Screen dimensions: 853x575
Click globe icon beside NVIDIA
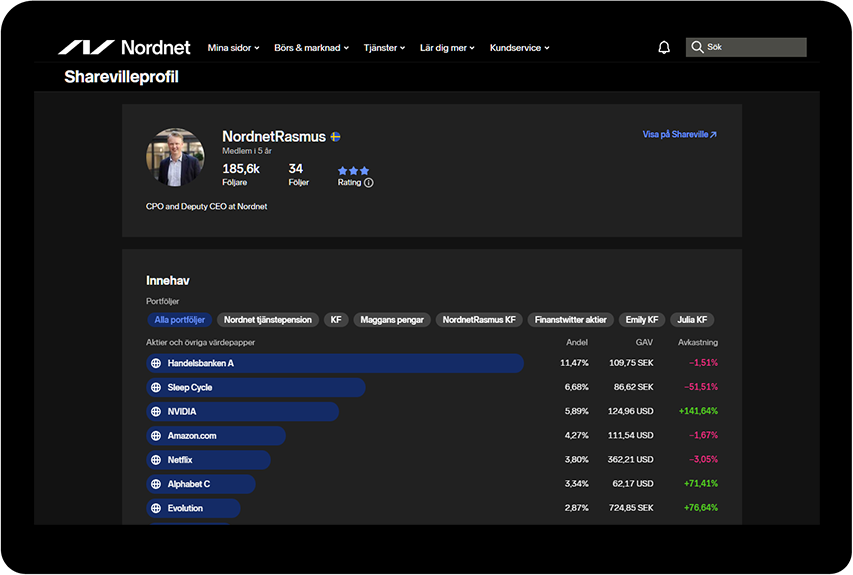156,412
